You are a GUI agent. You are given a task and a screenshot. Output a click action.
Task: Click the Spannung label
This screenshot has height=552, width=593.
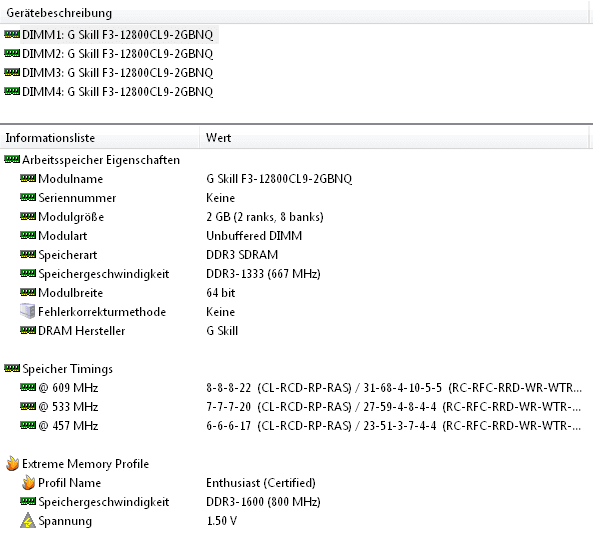(65, 521)
